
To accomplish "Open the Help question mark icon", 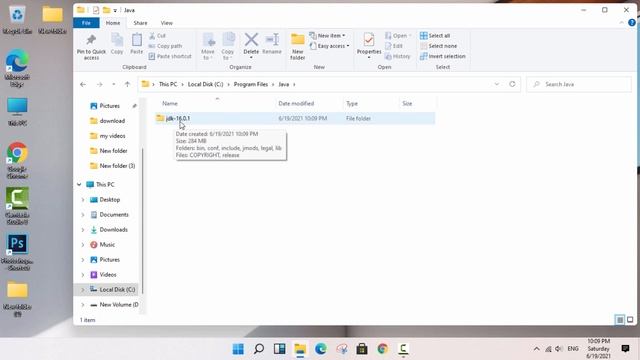I will [x=632, y=23].
